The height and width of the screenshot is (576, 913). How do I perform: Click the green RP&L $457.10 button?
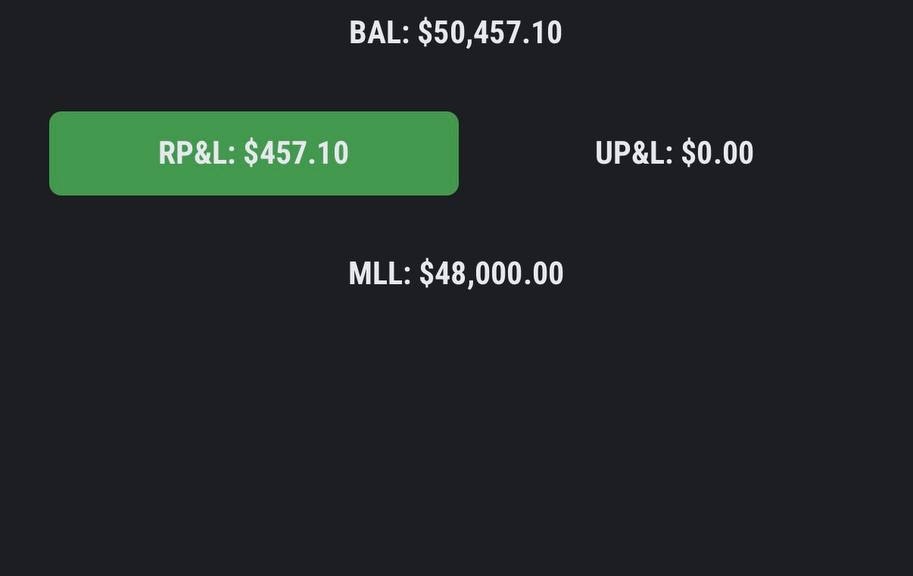254,153
